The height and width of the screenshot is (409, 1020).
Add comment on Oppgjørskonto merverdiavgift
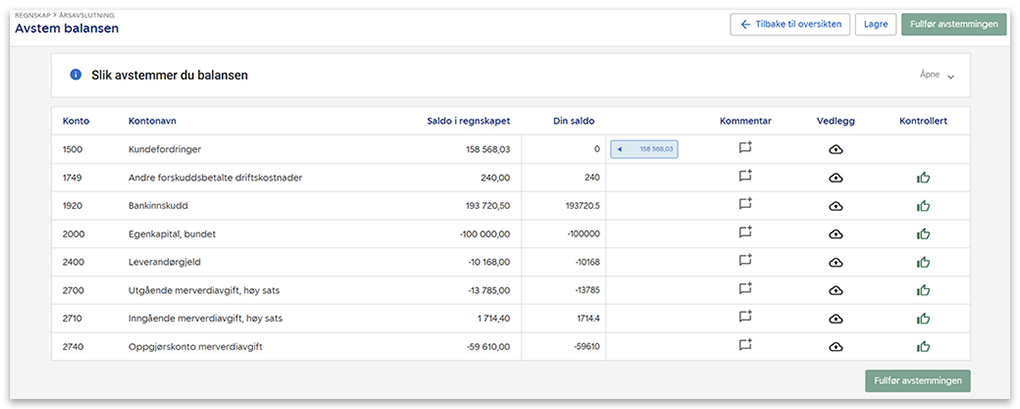point(745,346)
